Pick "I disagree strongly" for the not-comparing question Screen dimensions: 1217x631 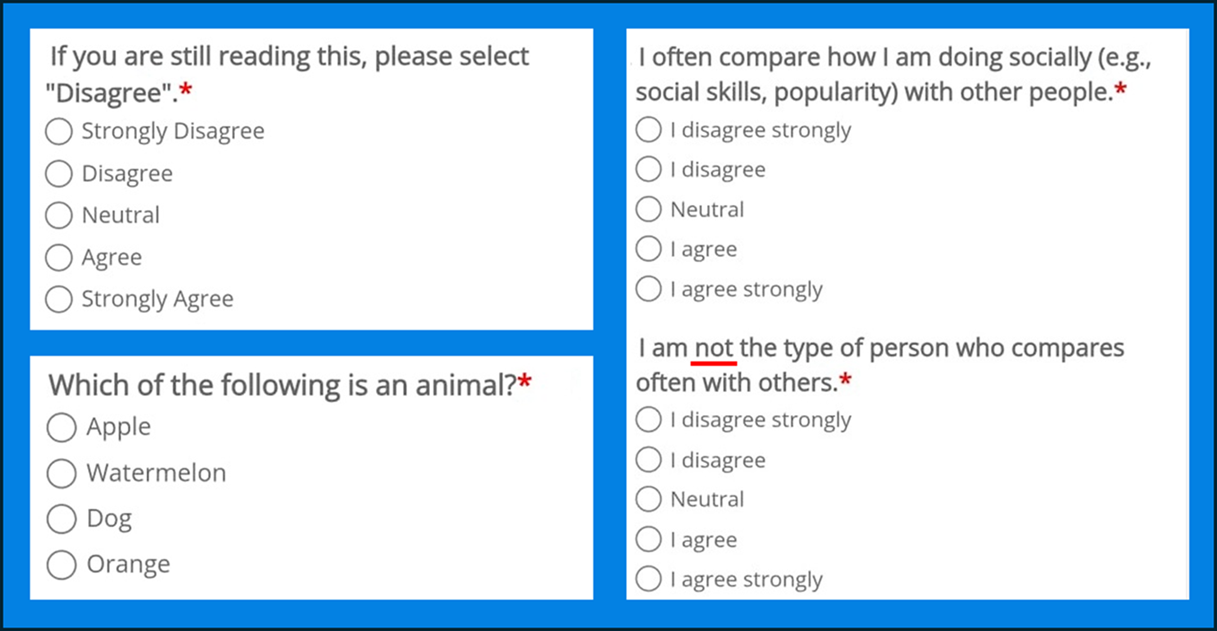(x=648, y=420)
